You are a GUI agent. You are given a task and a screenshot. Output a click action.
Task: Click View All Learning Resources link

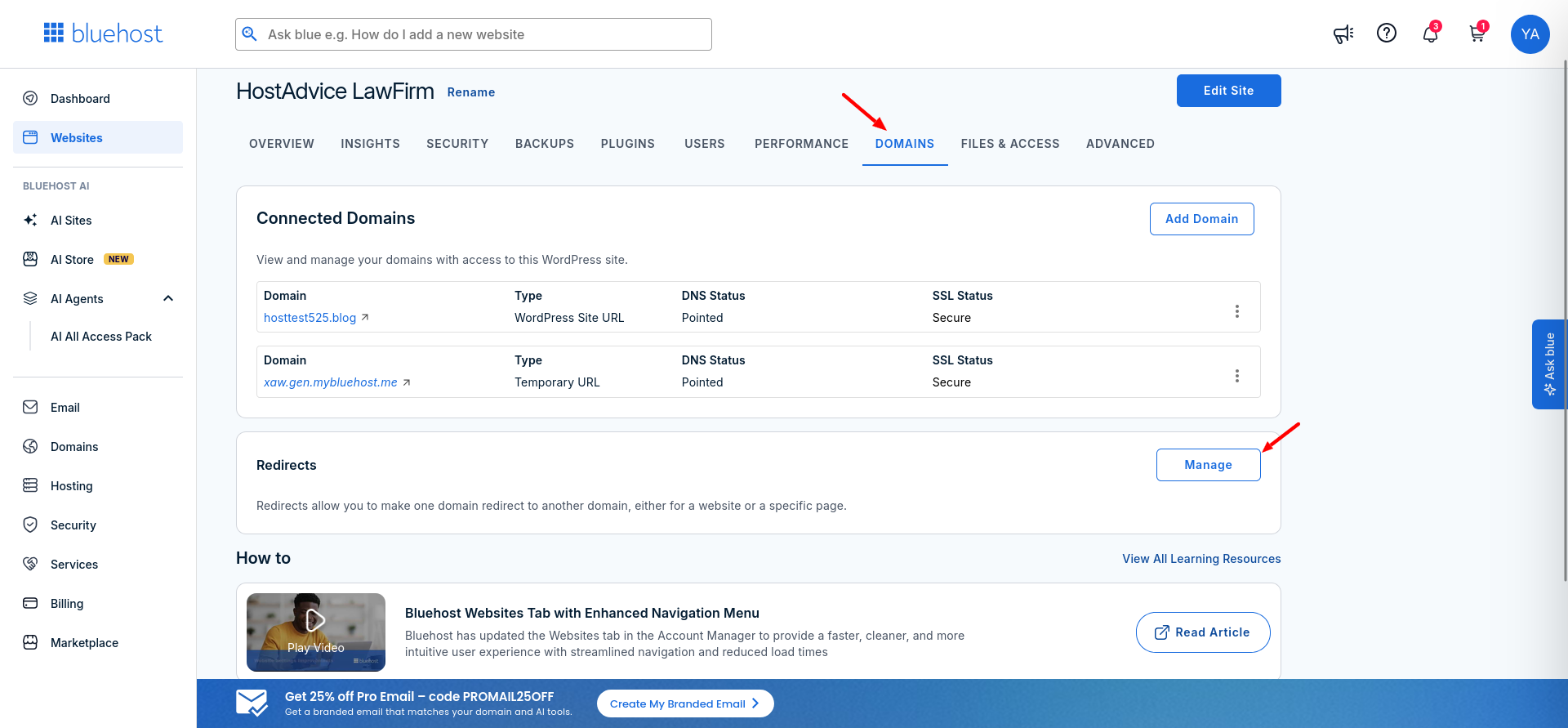click(x=1201, y=559)
